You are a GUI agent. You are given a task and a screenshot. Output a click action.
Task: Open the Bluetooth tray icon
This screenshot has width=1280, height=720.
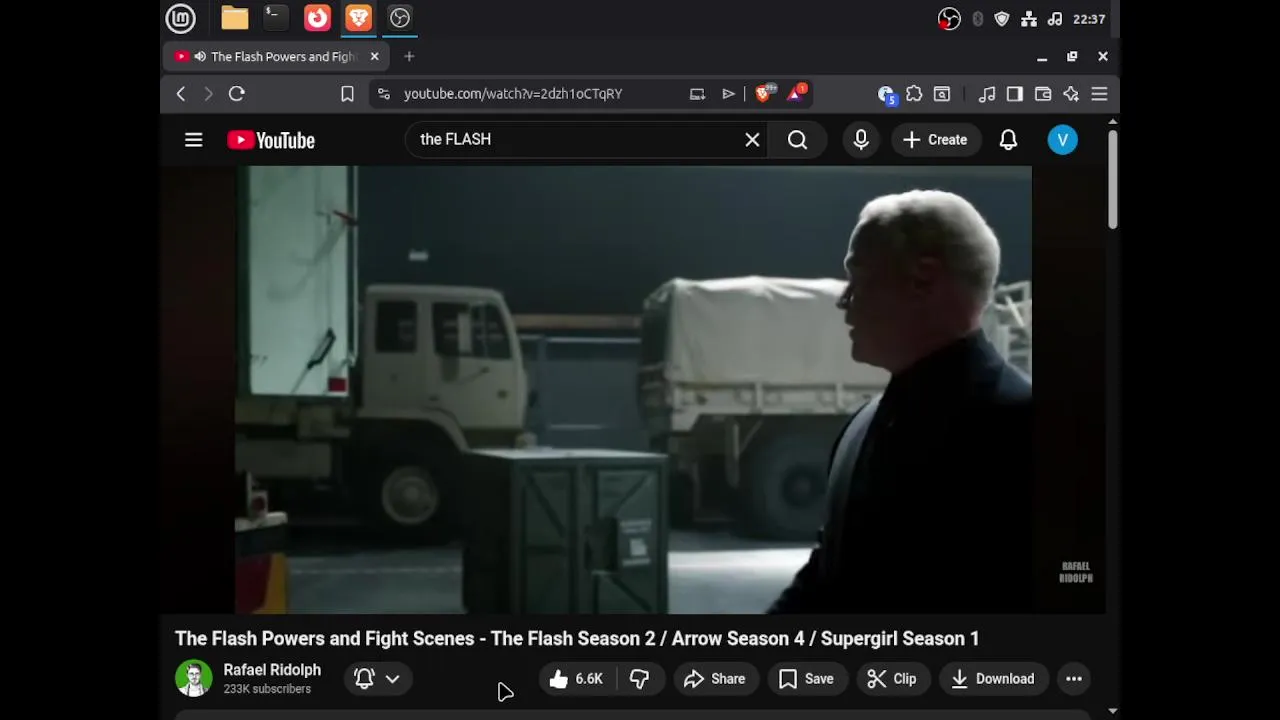coord(978,19)
